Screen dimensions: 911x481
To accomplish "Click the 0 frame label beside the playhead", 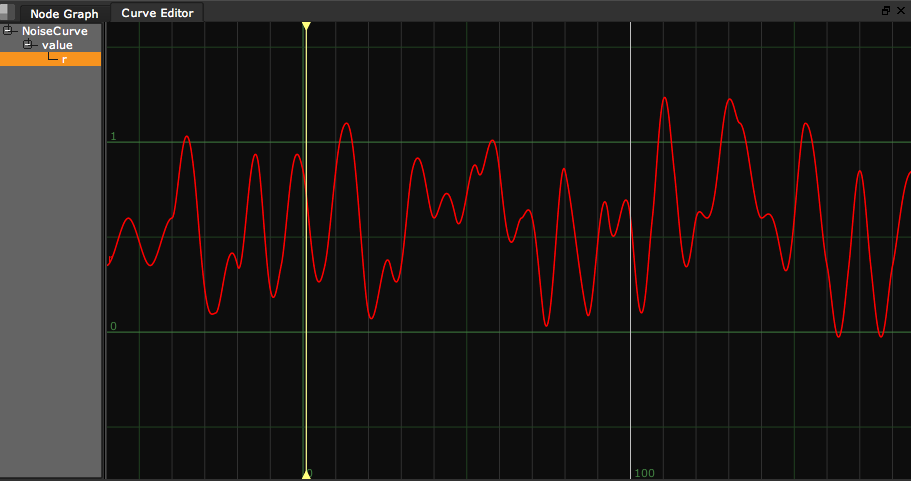I will pyautogui.click(x=310, y=473).
